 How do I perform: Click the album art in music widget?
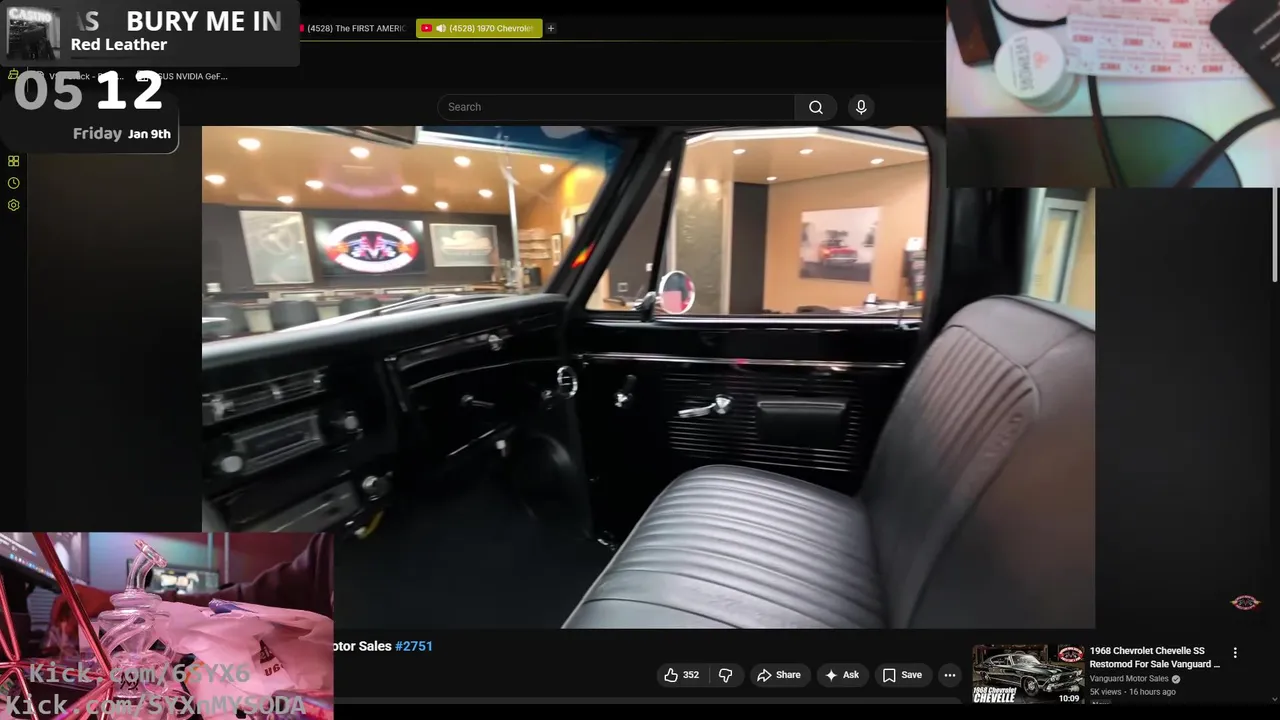click(34, 33)
